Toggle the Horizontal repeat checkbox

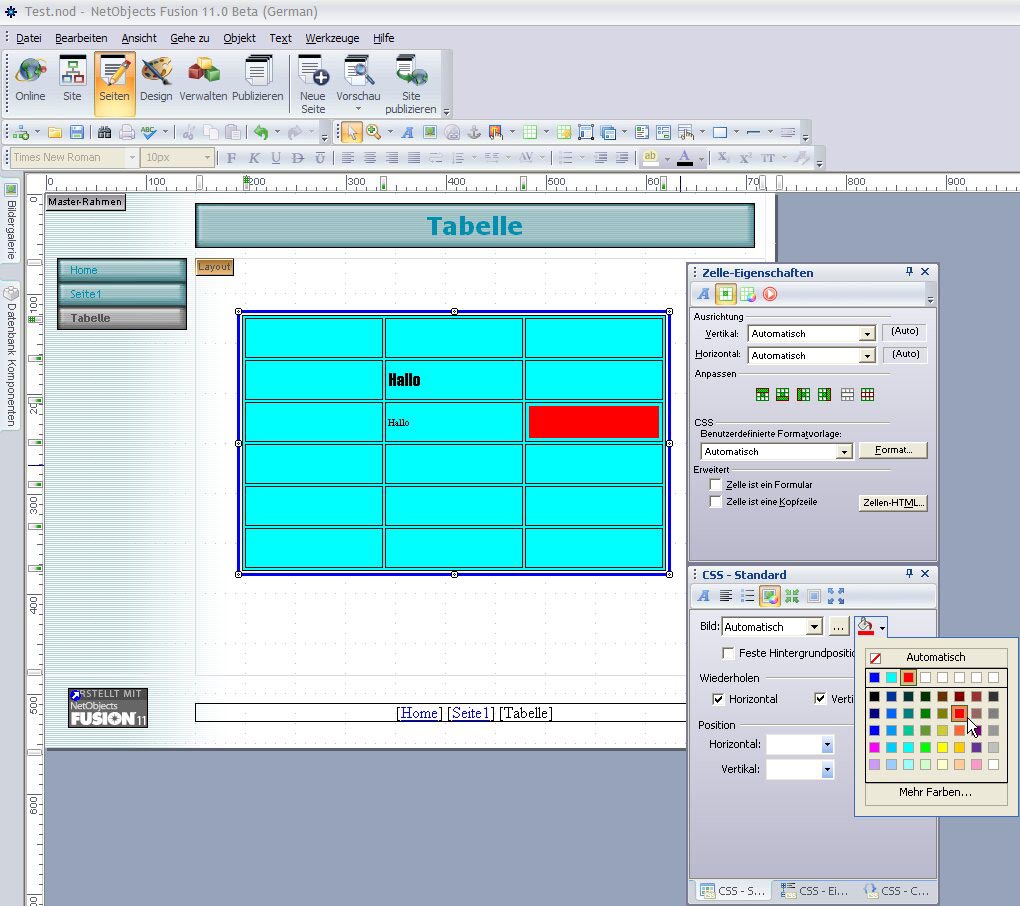point(718,699)
